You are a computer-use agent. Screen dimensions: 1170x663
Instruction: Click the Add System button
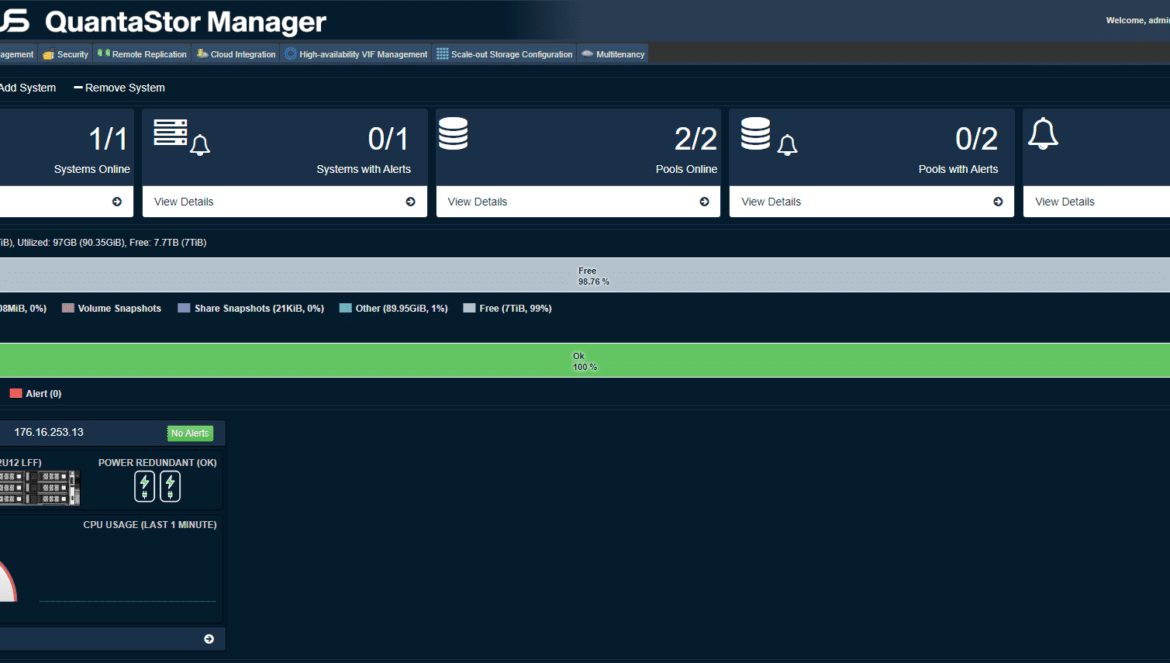28,87
